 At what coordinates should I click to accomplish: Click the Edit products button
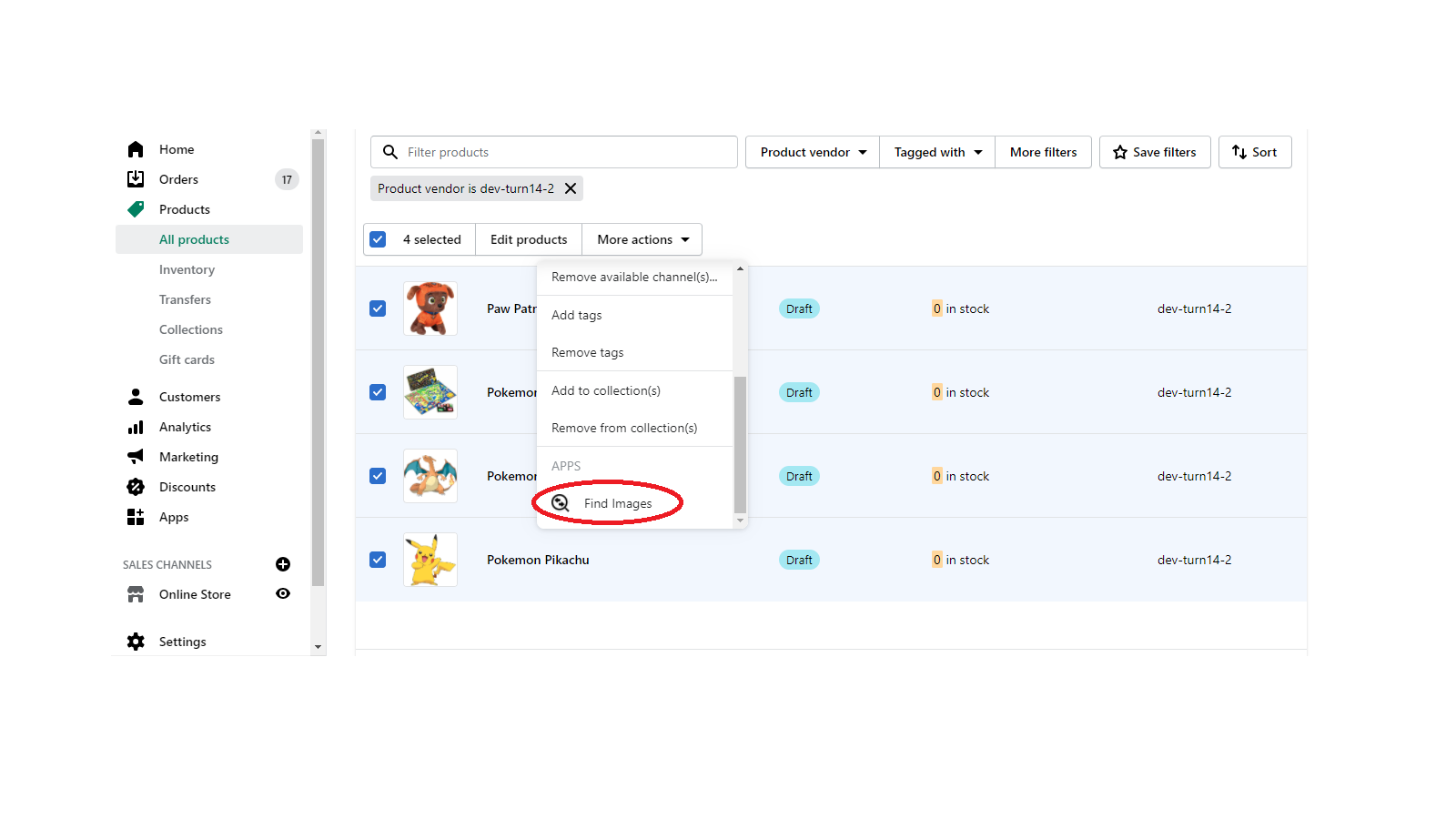[529, 239]
